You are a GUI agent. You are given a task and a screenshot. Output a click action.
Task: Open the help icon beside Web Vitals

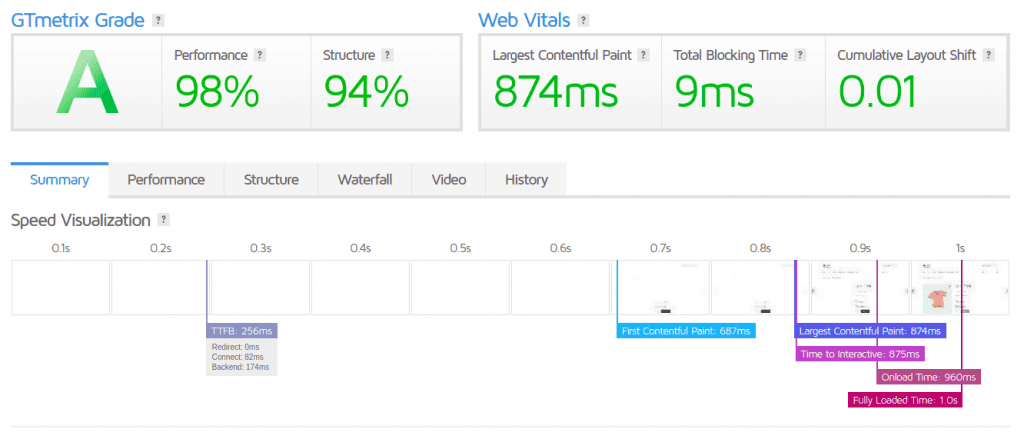point(583,20)
